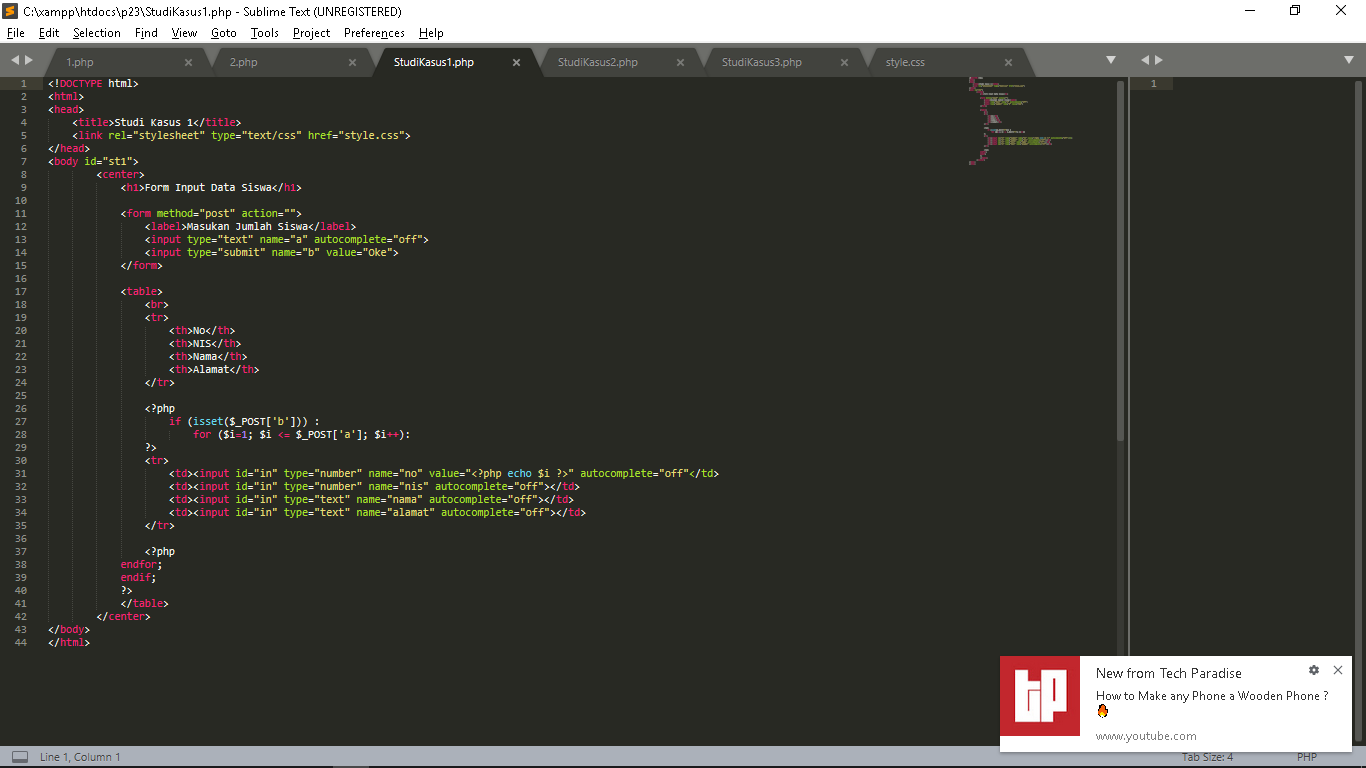Open notification settings via the gear icon

click(1313, 670)
